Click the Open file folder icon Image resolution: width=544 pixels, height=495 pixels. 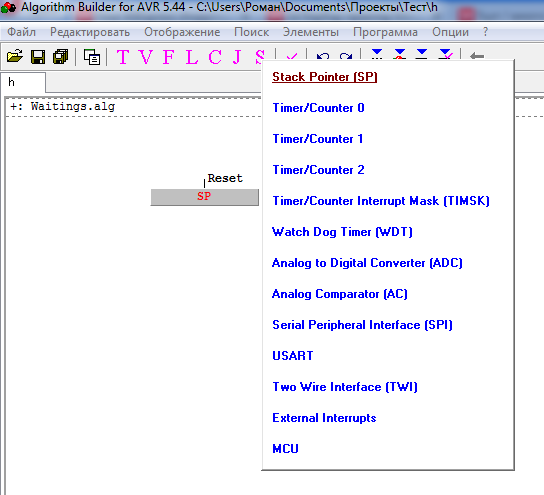click(x=15, y=56)
